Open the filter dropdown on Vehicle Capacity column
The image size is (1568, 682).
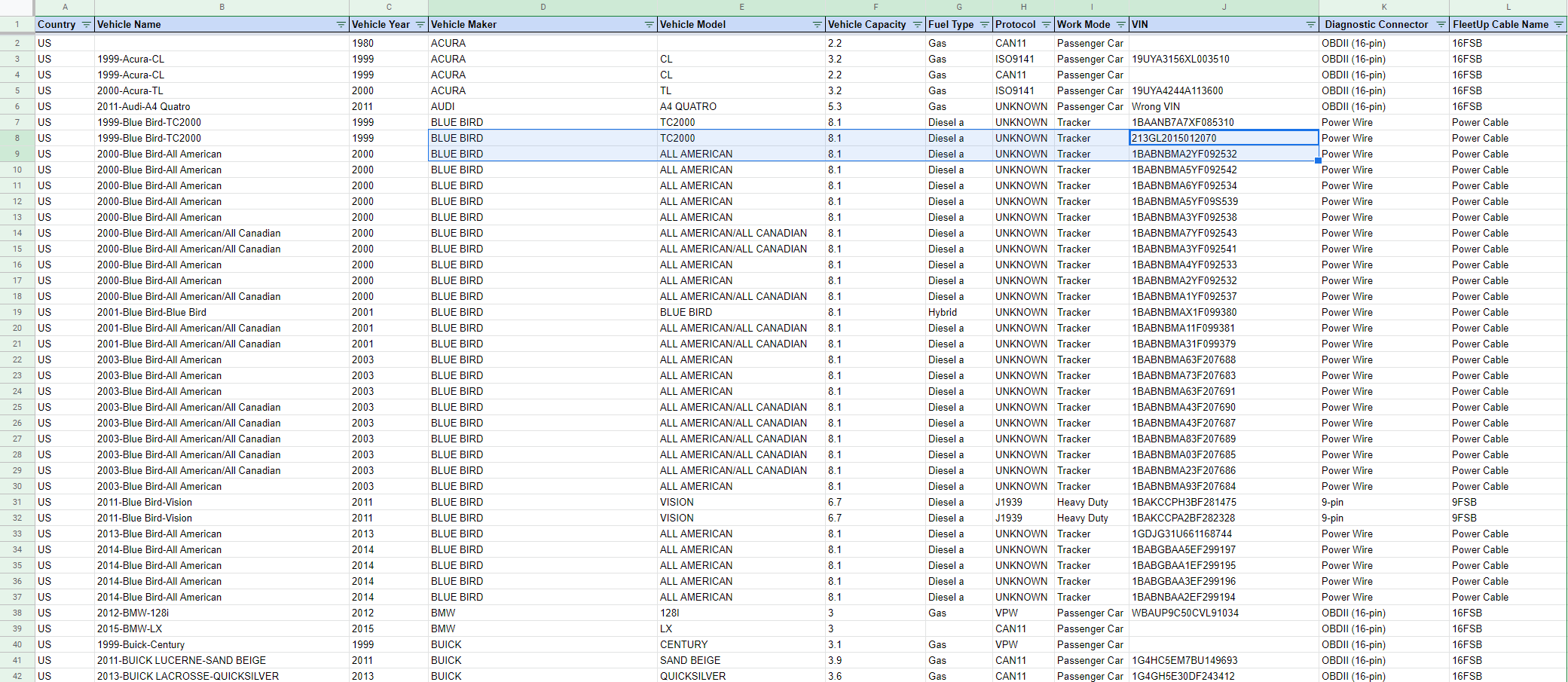coord(918,24)
